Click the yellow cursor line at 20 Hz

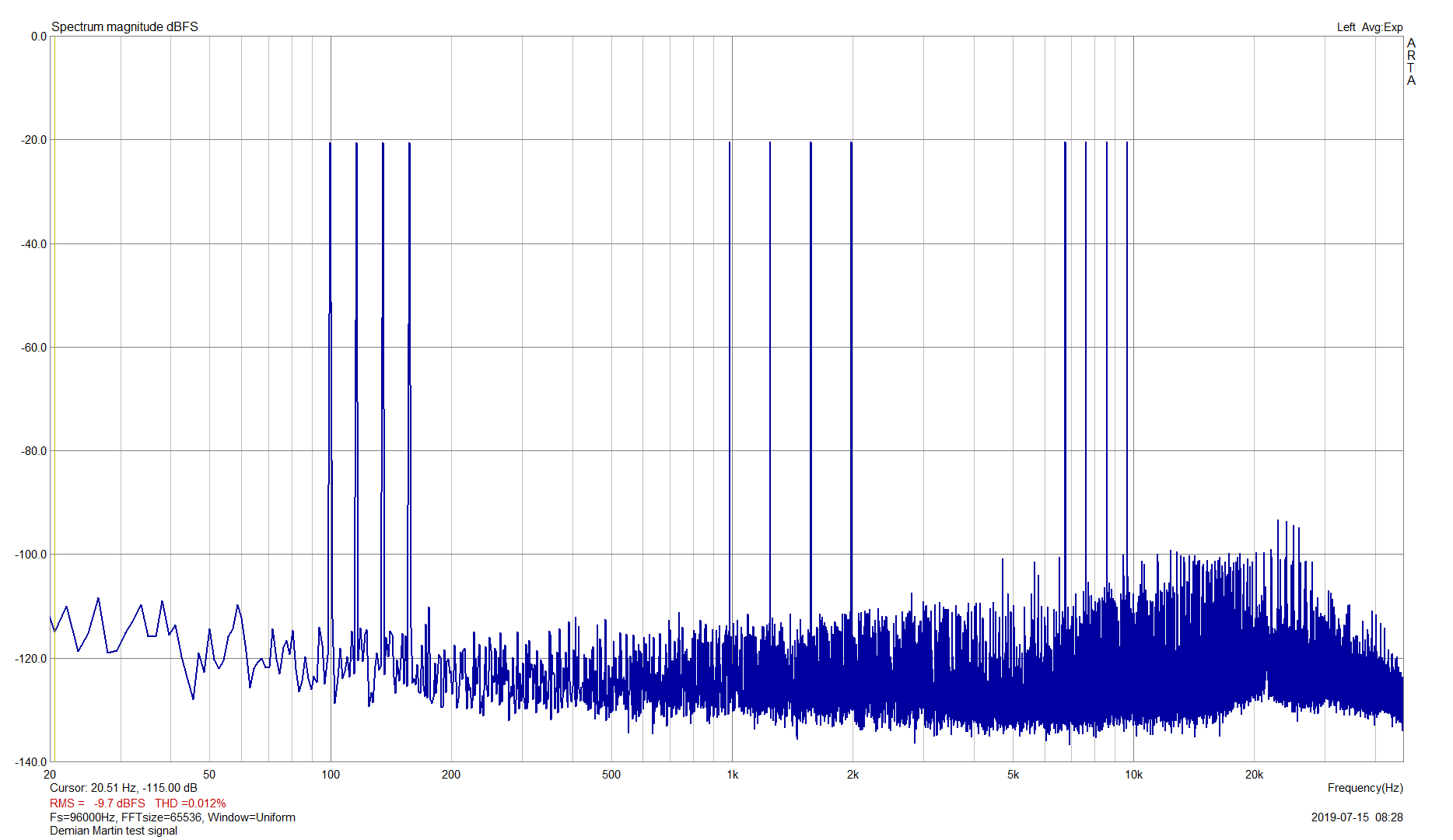coord(54,399)
